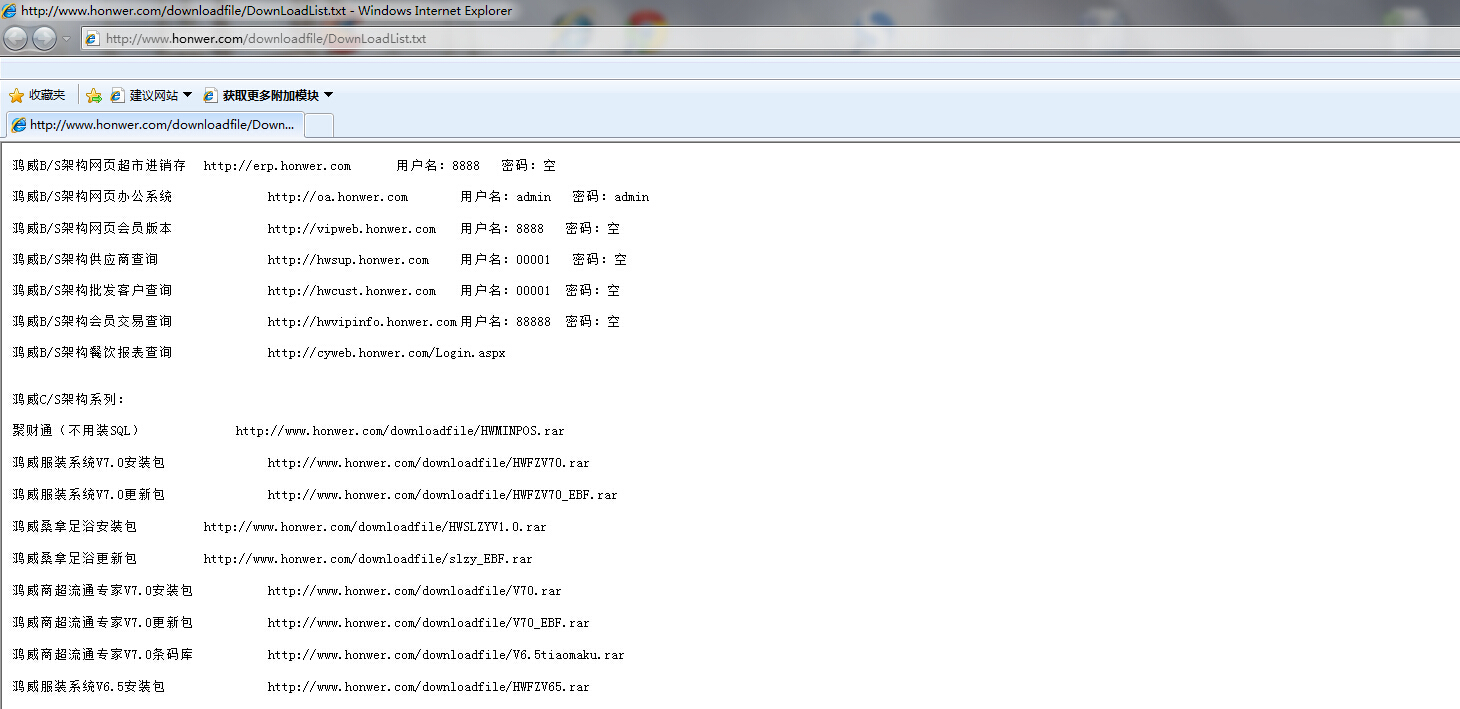Viewport: 1460px width, 709px height.
Task: Click the 鸿威B/S架构网页办公系统 text
Action: tap(92, 197)
